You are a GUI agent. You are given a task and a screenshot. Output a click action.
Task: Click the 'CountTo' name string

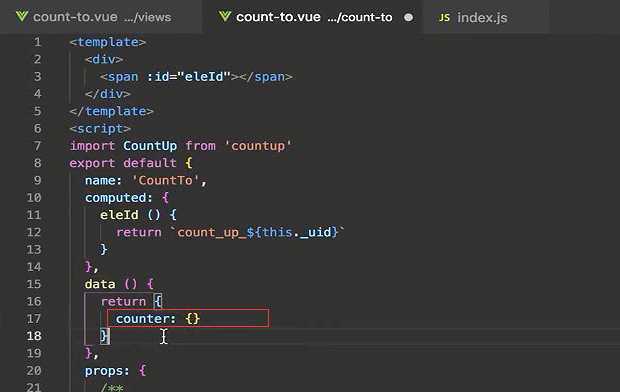click(x=166, y=180)
